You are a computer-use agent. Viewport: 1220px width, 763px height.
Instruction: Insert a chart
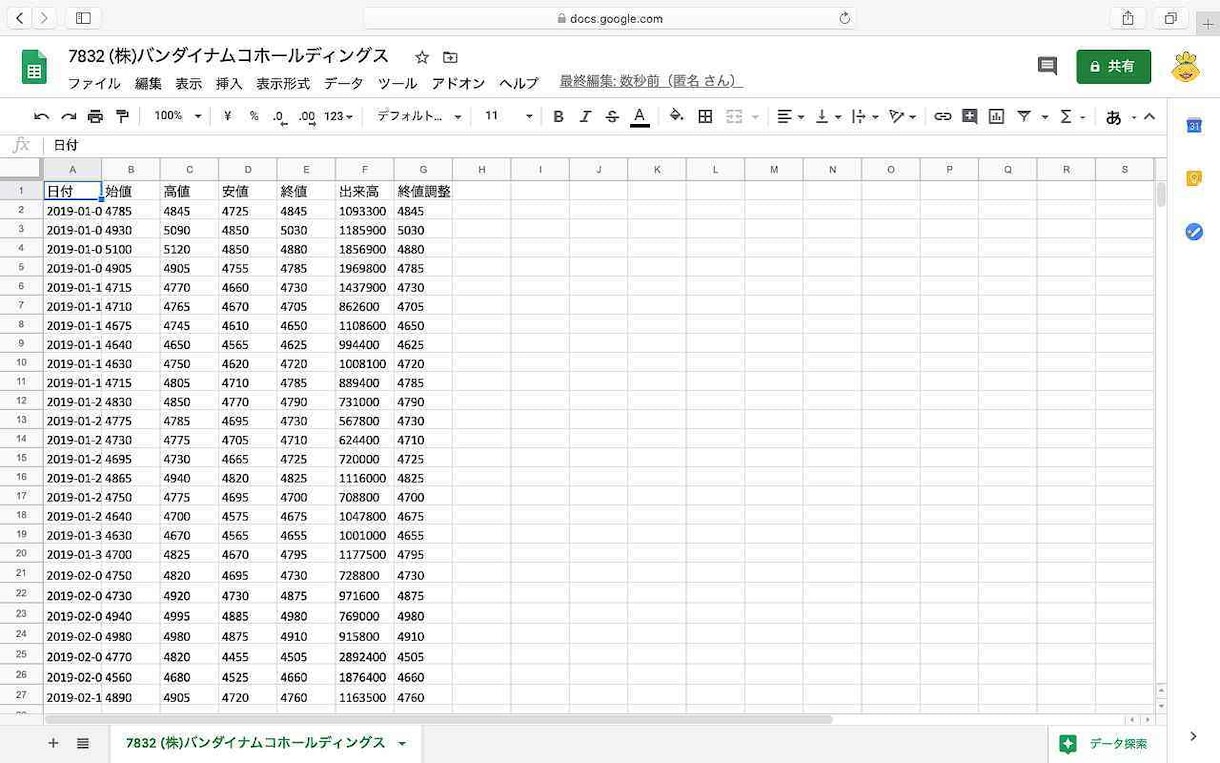point(996,117)
